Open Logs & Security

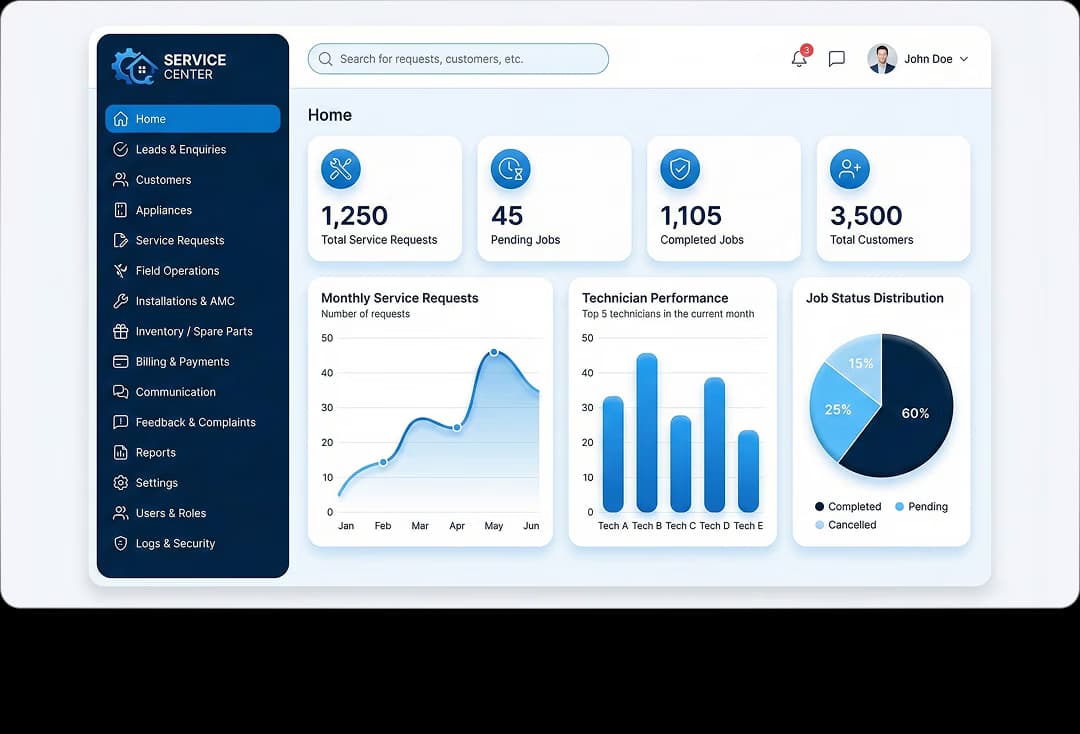(173, 543)
